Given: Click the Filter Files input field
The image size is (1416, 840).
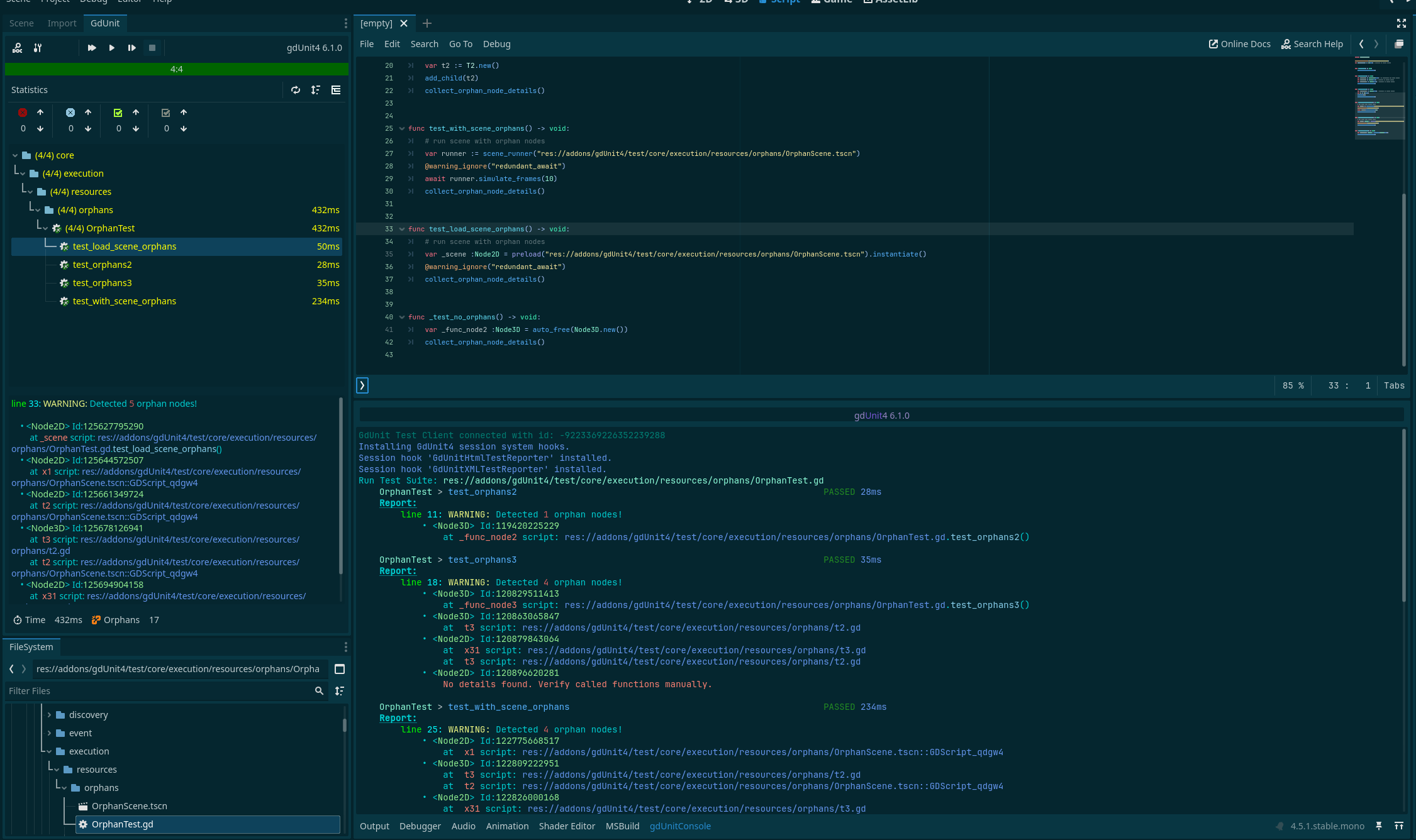Looking at the screenshot, I should point(157,691).
